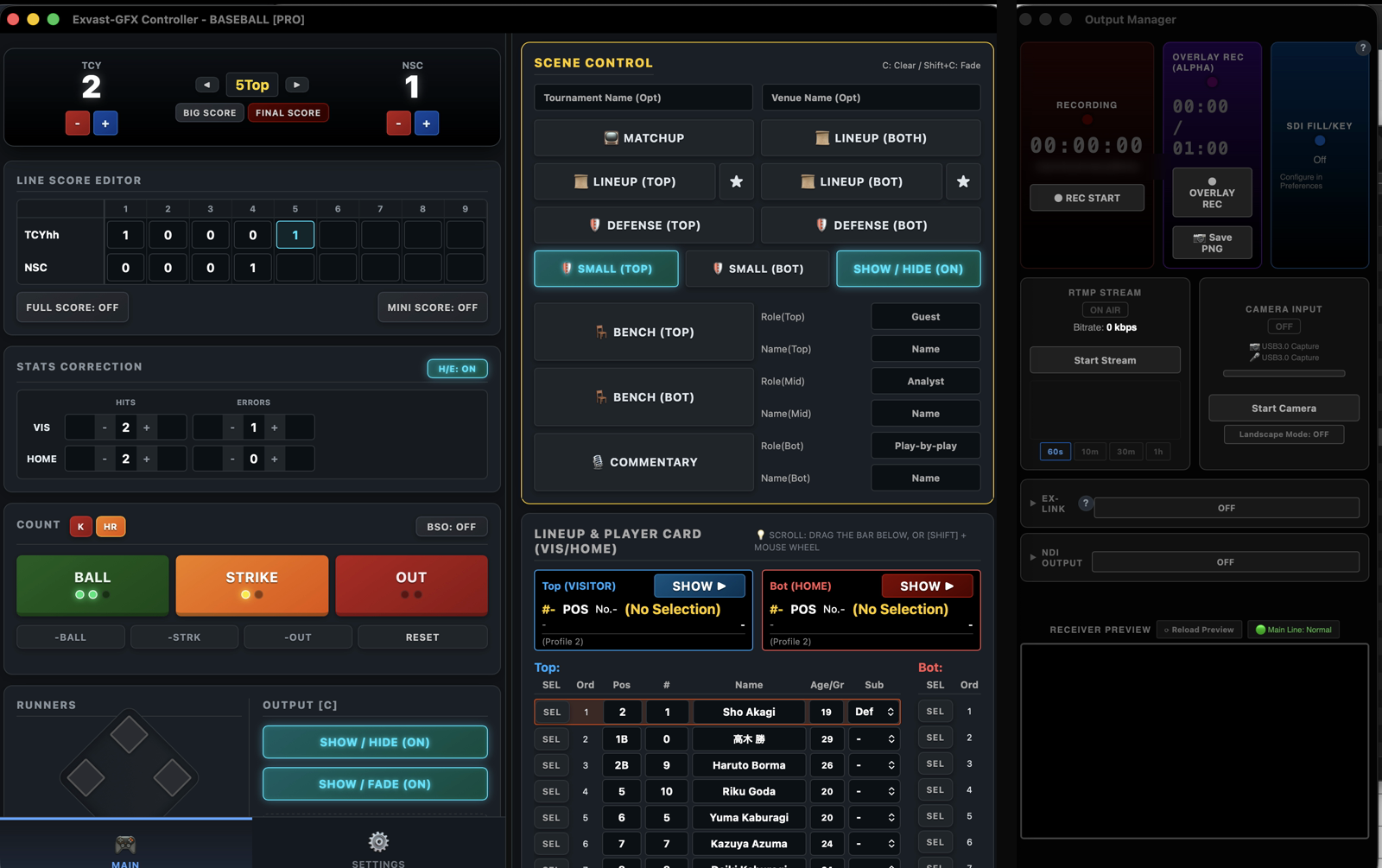Image resolution: width=1382 pixels, height=868 pixels.
Task: Click the FINAL SCORE button
Action: pos(288,113)
